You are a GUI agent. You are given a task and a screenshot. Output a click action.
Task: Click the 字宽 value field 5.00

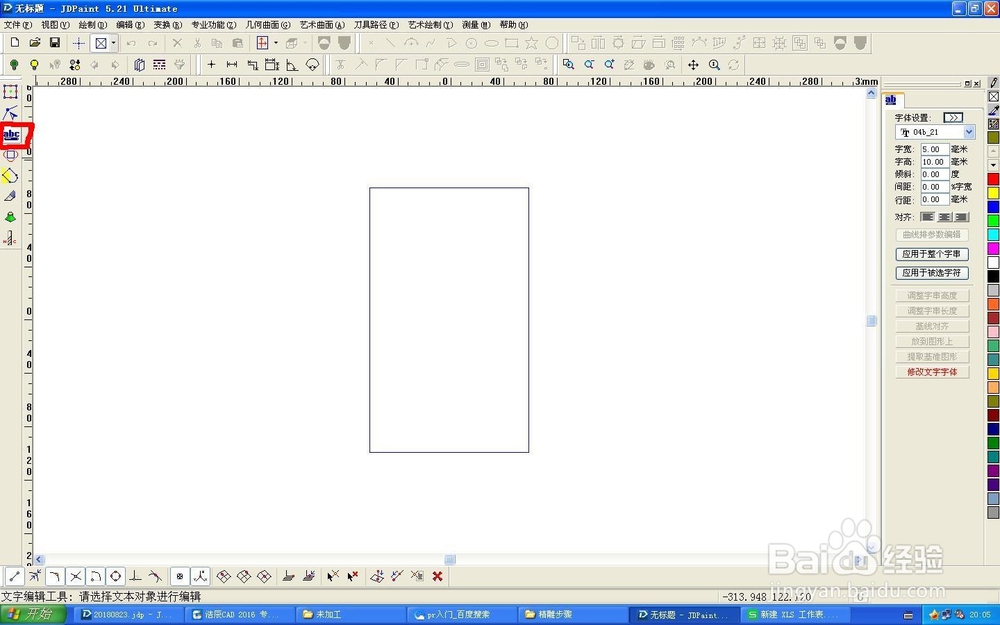935,149
